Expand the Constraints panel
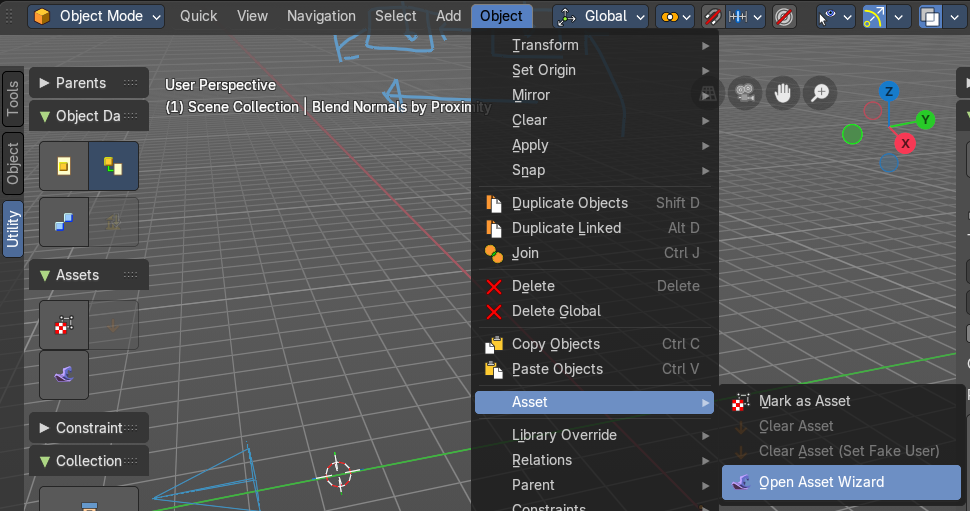Screen dimensions: 970x511 pyautogui.click(x=88, y=427)
